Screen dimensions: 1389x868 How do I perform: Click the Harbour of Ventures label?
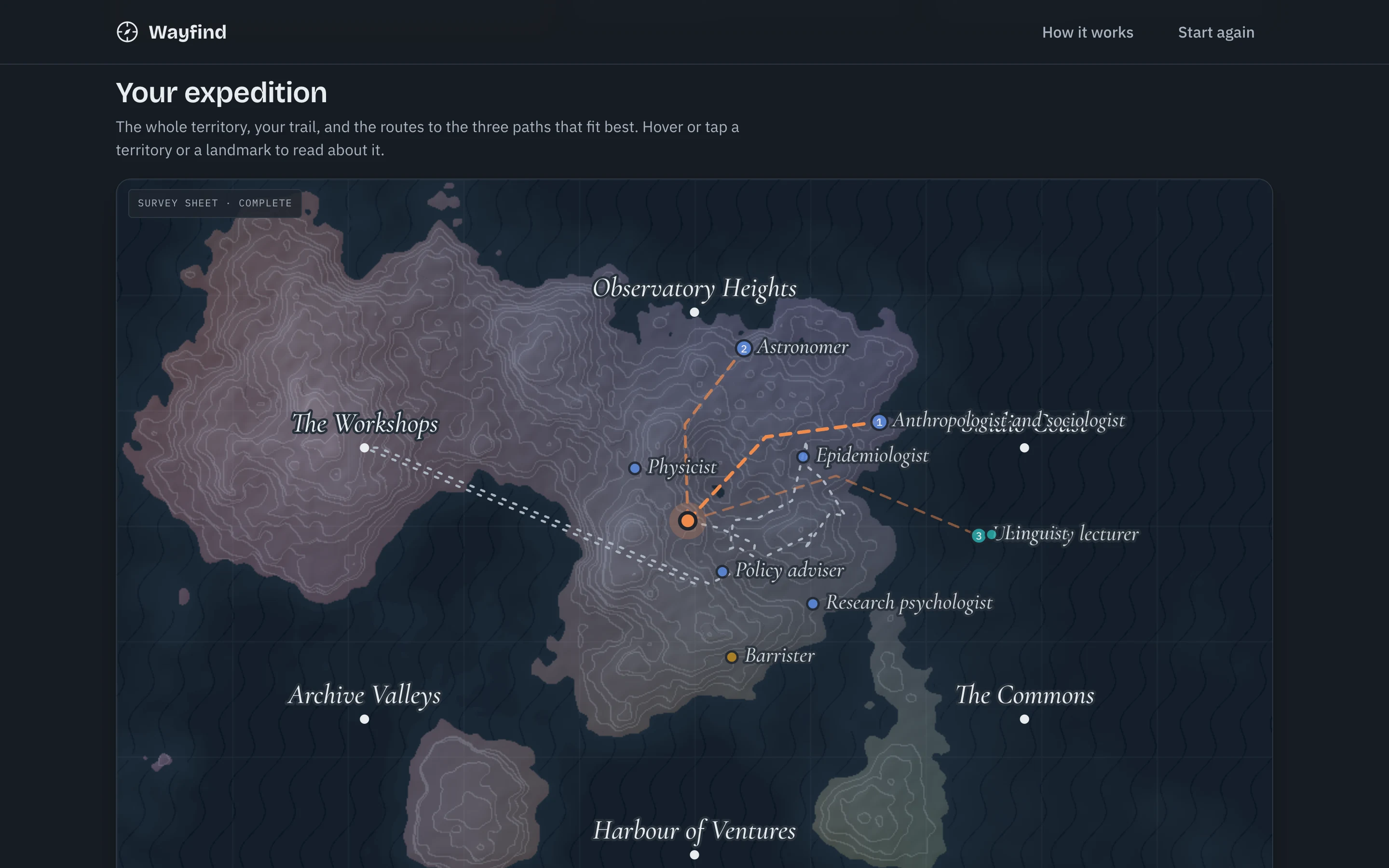694,831
